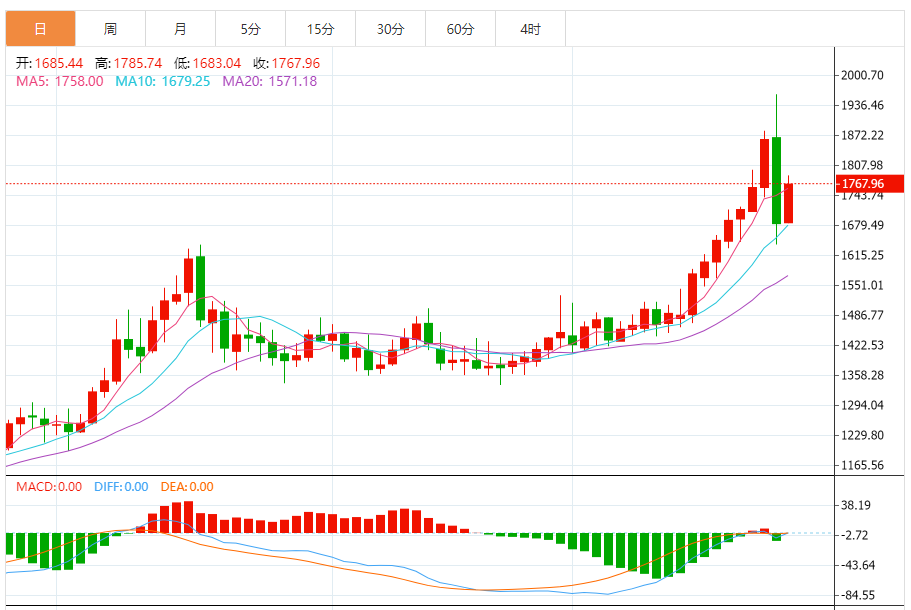This screenshot has width=911, height=610.
Task: Click the tall green candlestick near the peak
Action: click(776, 180)
